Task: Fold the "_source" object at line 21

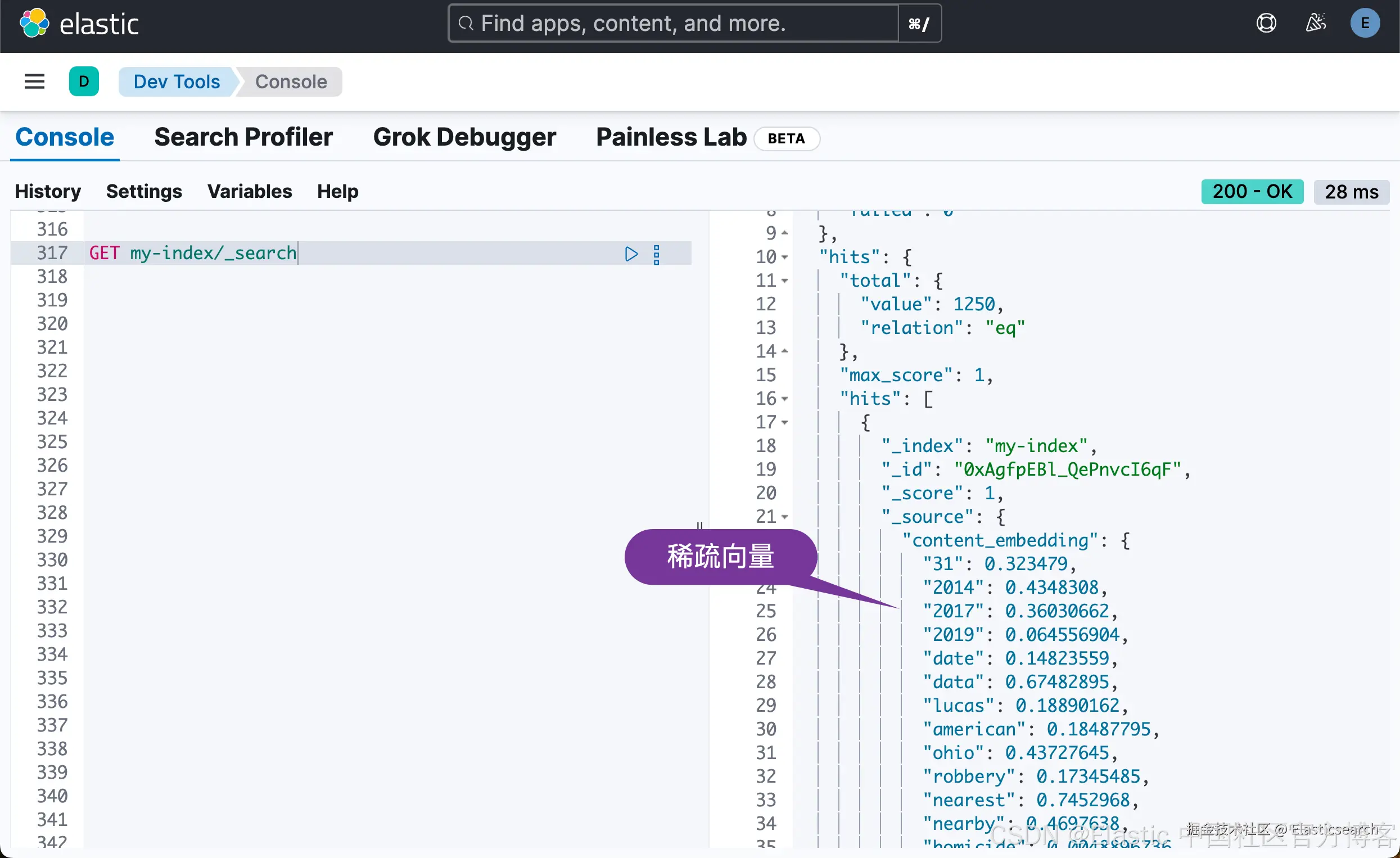Action: click(x=785, y=517)
